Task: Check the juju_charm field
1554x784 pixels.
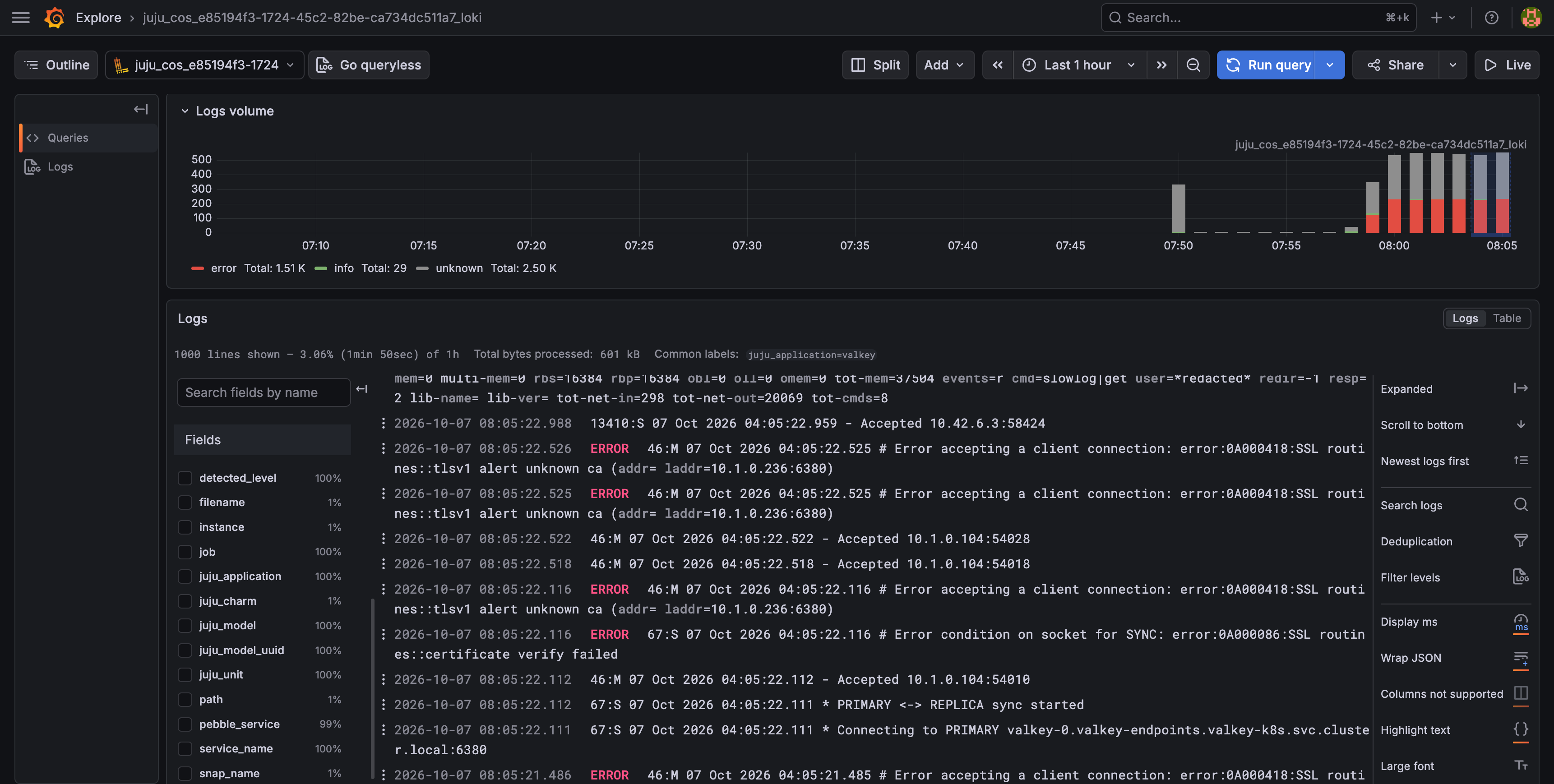Action: coord(185,601)
